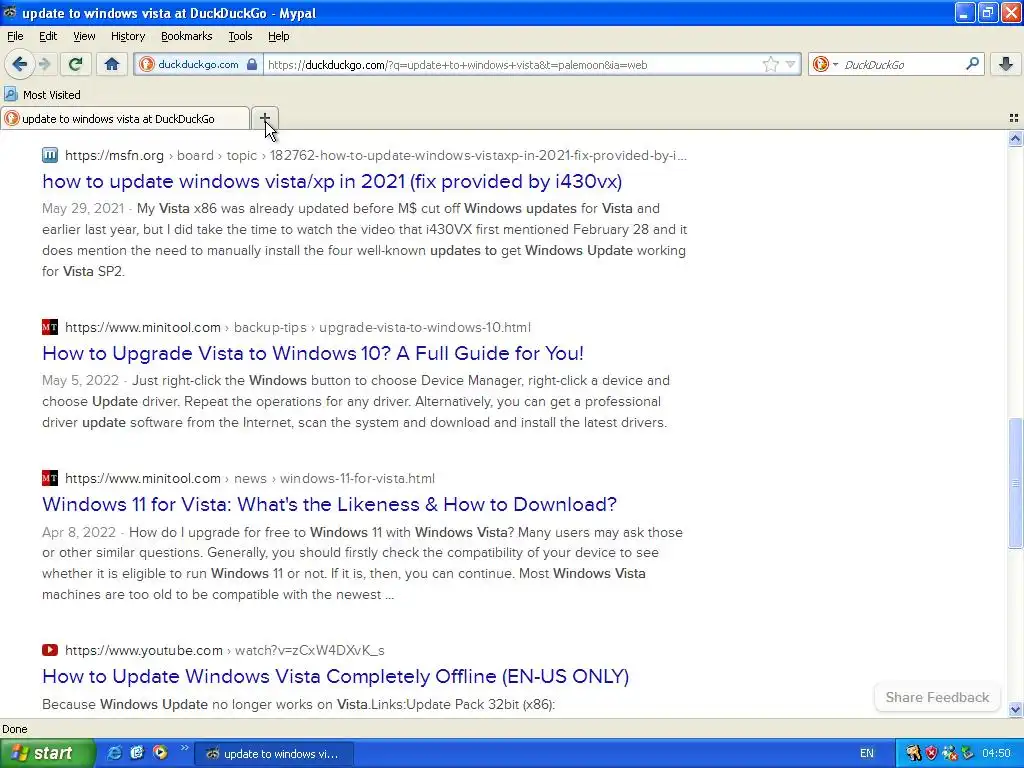Click the scrollbar down arrow

tap(1015, 709)
